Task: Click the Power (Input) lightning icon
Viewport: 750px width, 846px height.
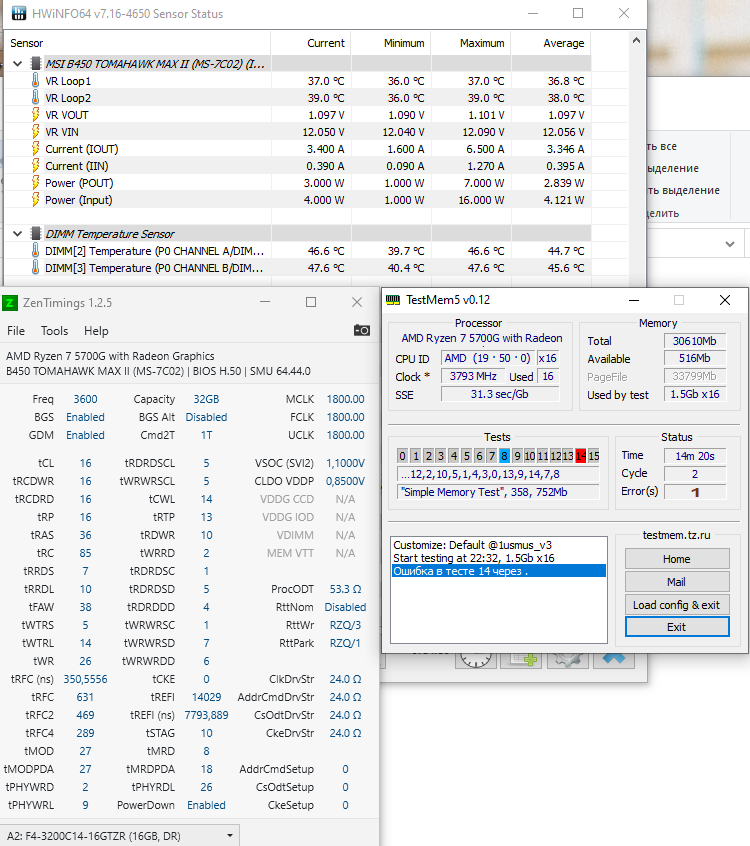Action: [36, 200]
